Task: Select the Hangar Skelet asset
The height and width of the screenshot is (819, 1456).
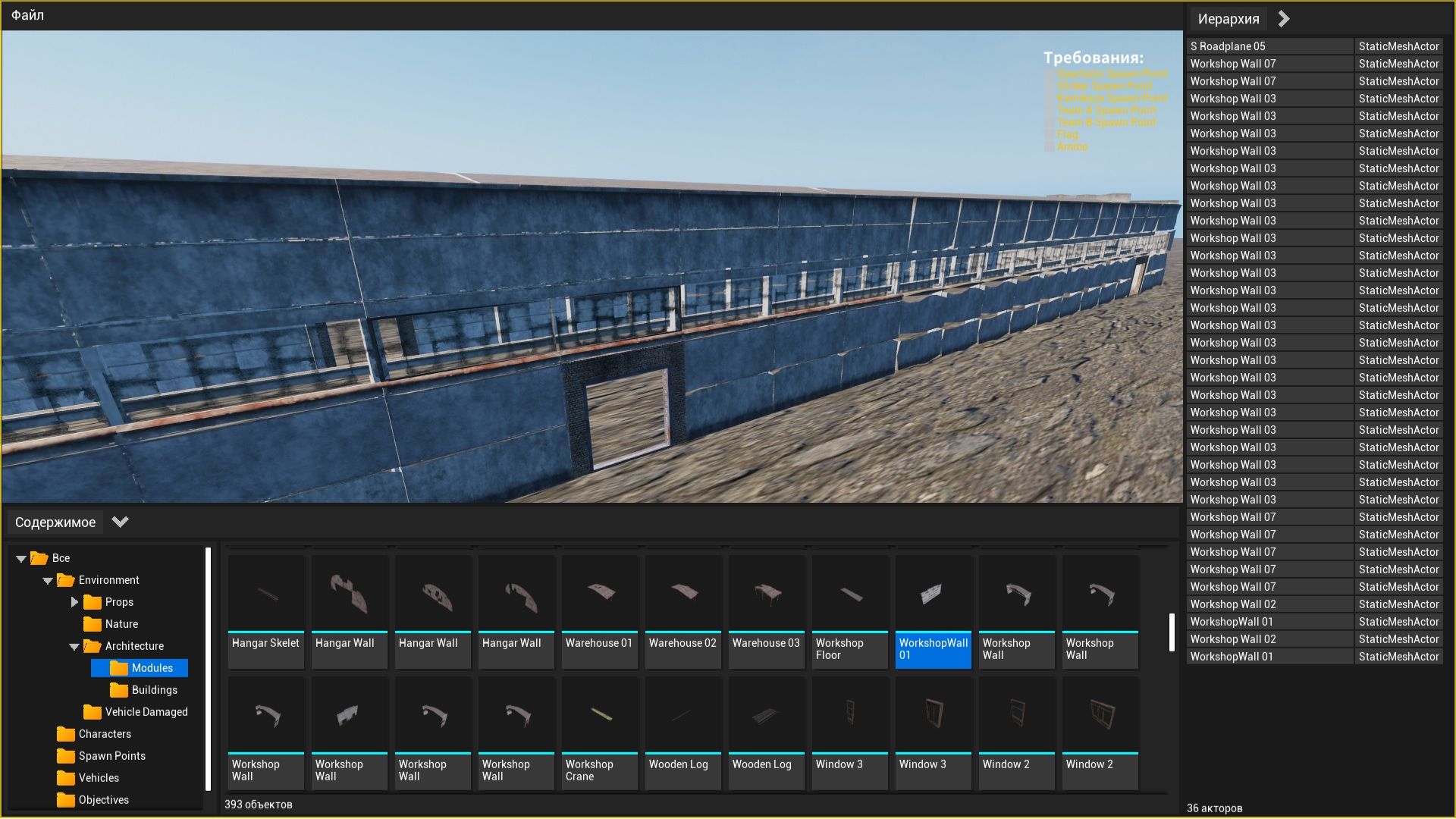Action: point(266,612)
